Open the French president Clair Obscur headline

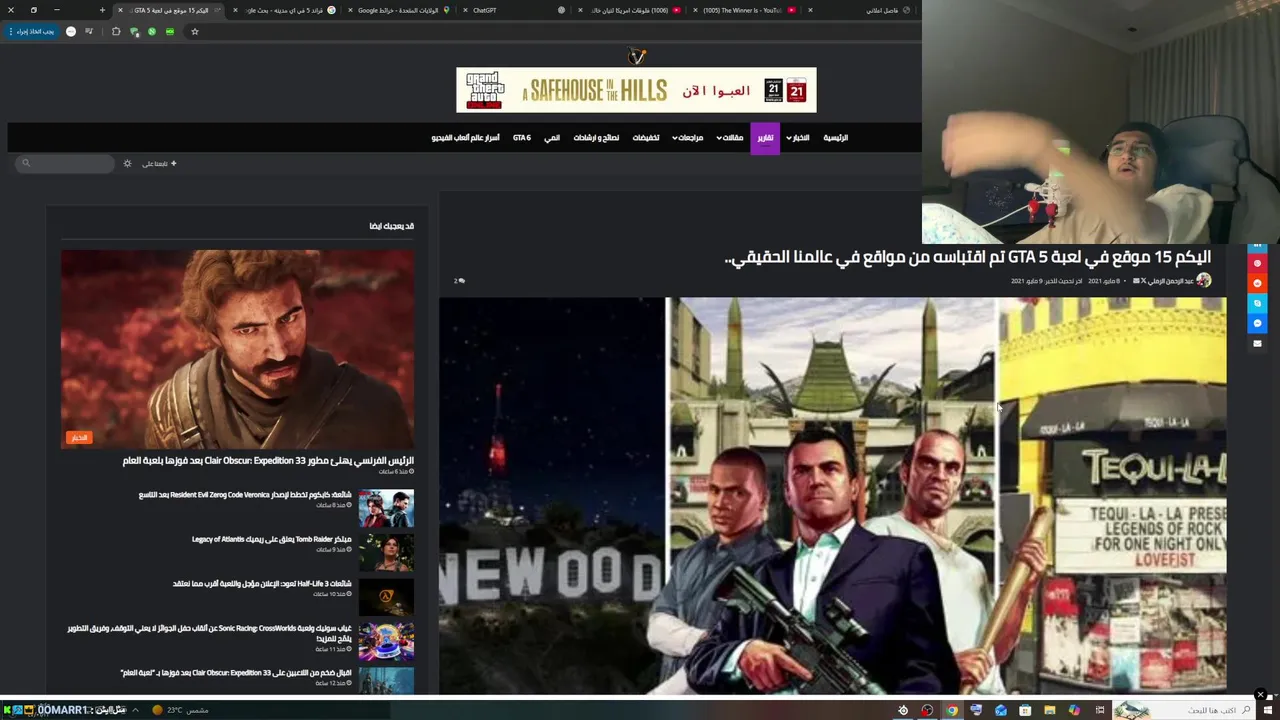[x=268, y=460]
